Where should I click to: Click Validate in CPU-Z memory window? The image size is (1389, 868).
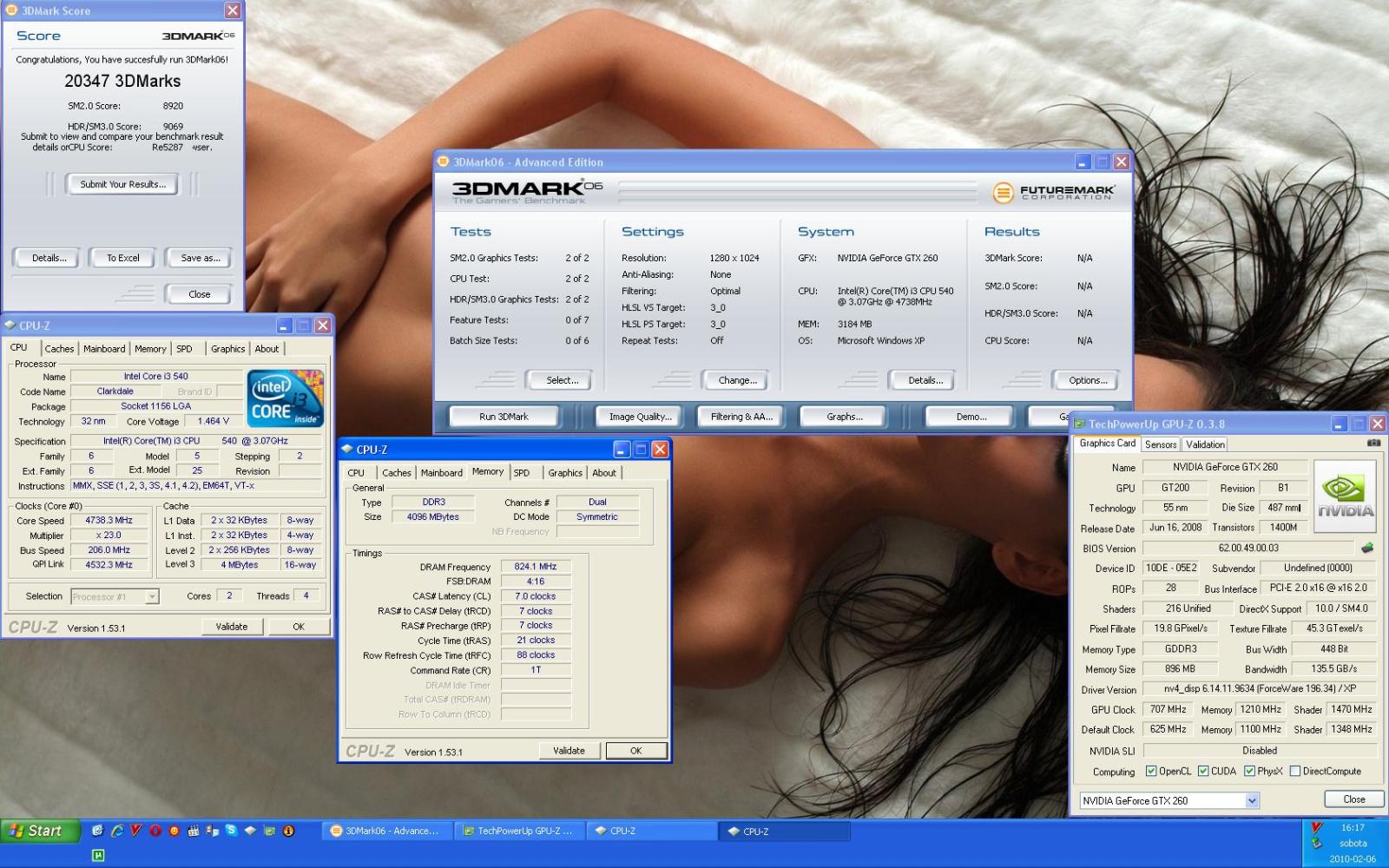[569, 751]
